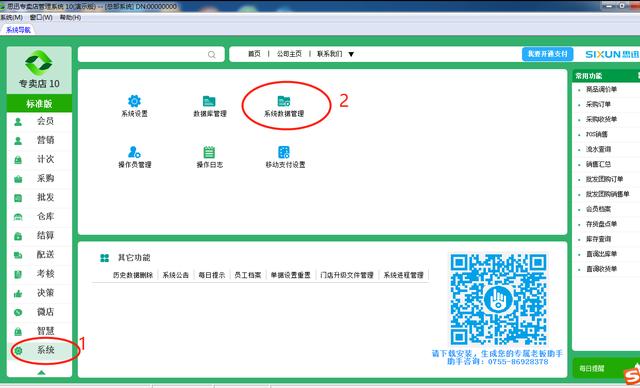The height and width of the screenshot is (388, 640).
Task: Open 门店升级文件管理
Action: (347, 275)
